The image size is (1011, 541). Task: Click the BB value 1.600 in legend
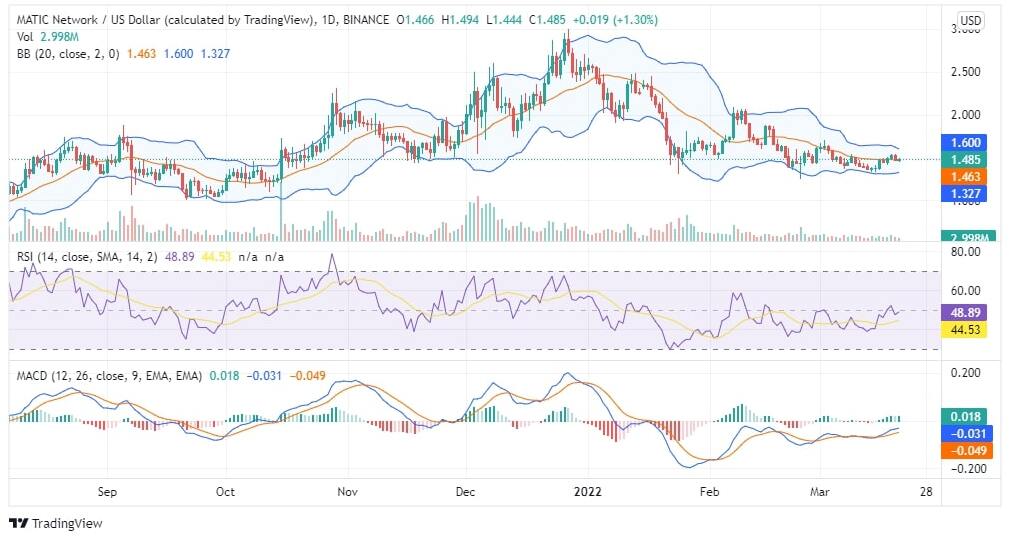click(x=178, y=54)
